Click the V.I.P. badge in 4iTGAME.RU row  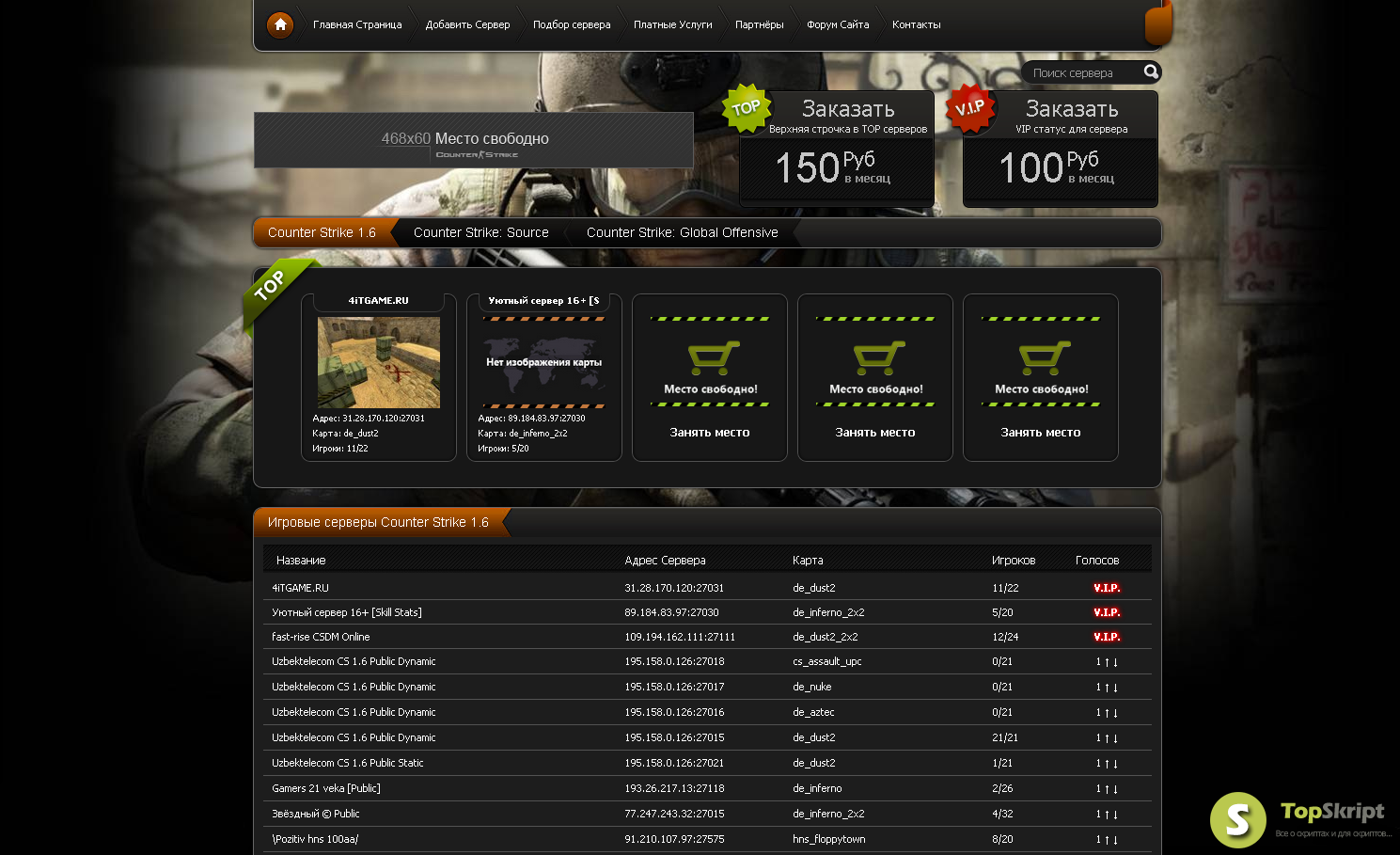tap(1107, 588)
